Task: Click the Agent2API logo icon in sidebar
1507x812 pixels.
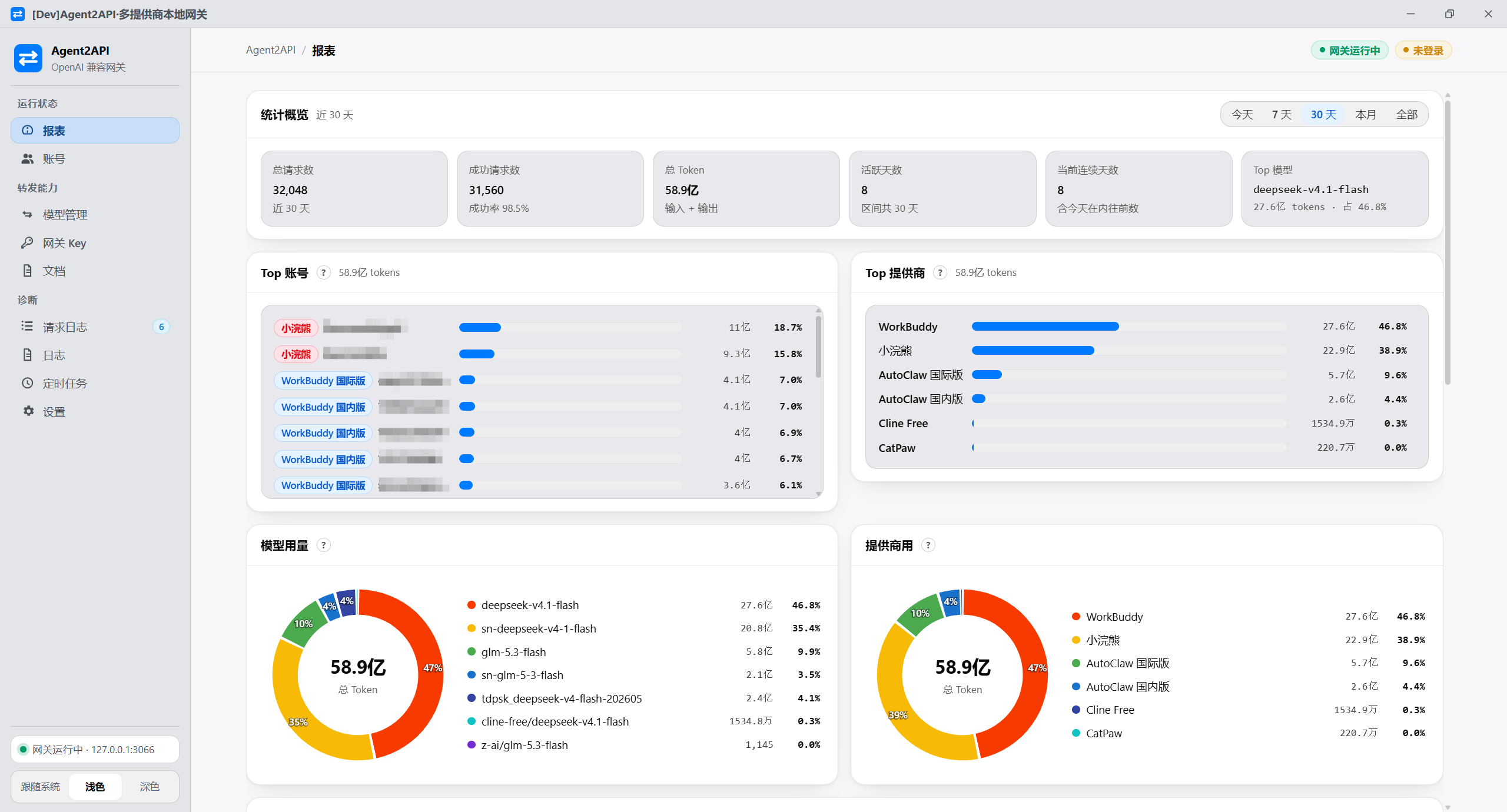Action: 28,58
